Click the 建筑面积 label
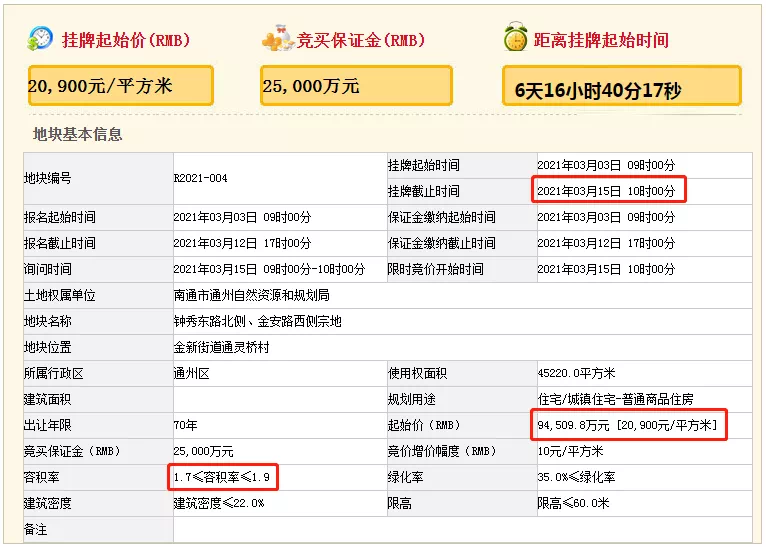This screenshot has width=766, height=547. pyautogui.click(x=47, y=400)
